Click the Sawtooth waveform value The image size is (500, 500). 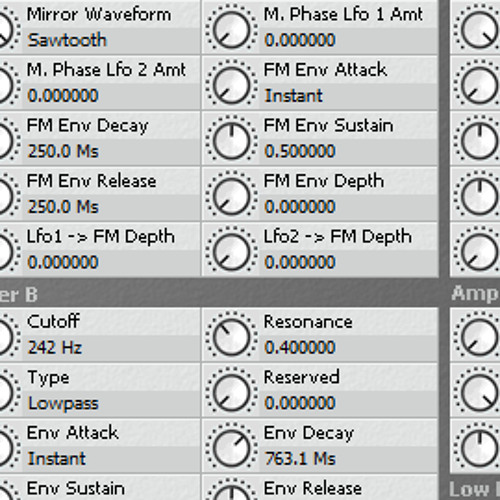click(67, 40)
